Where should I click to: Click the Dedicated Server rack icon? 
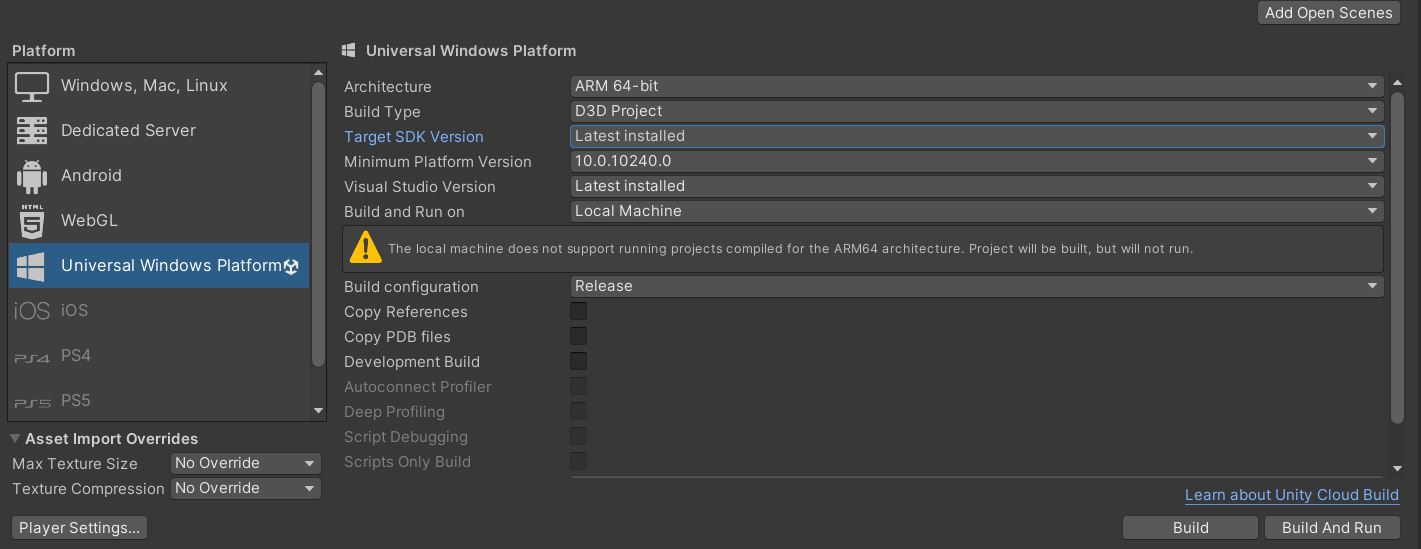click(32, 131)
